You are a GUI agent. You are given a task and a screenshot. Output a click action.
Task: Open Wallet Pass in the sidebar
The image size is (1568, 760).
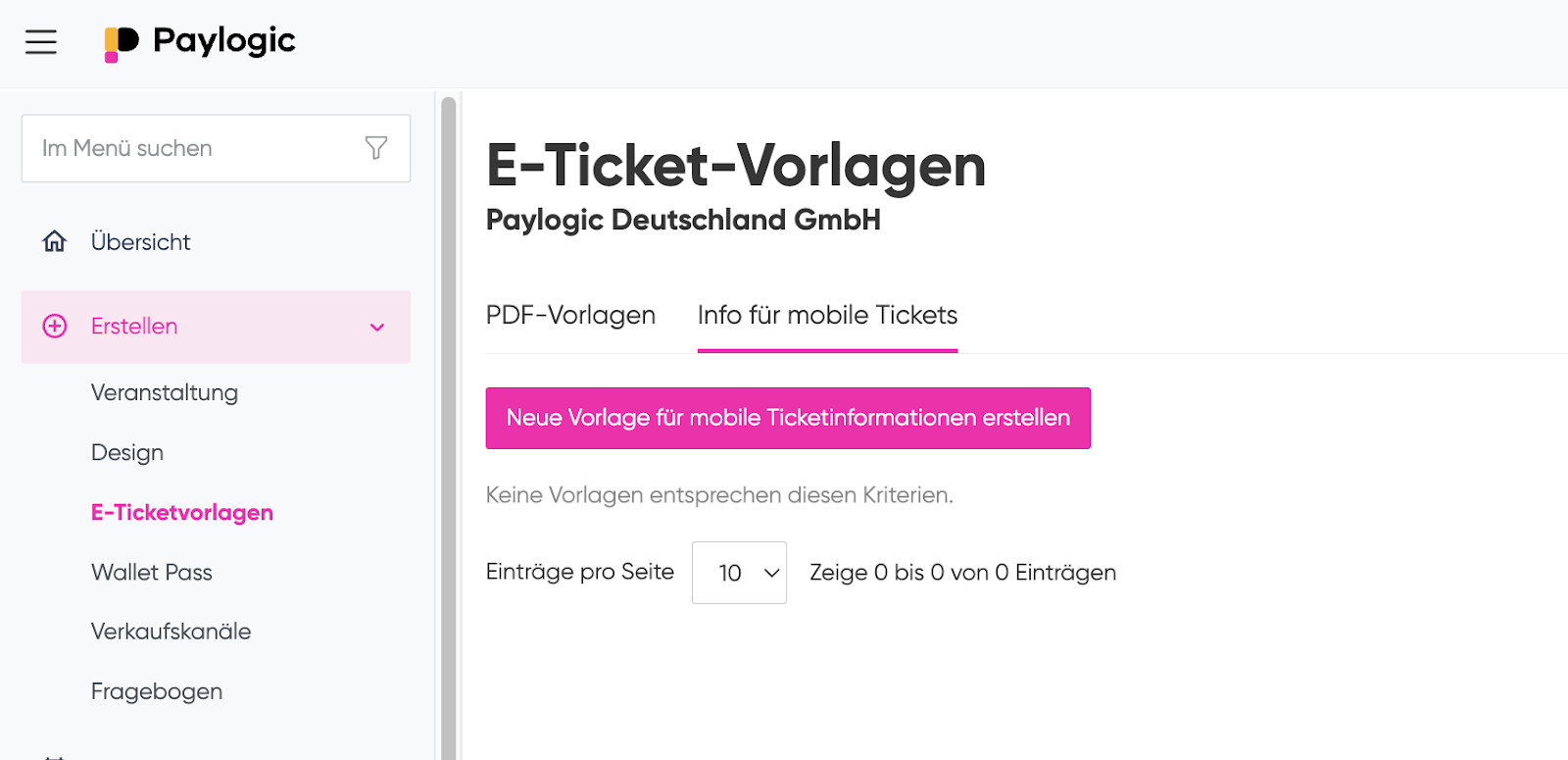[x=152, y=573]
